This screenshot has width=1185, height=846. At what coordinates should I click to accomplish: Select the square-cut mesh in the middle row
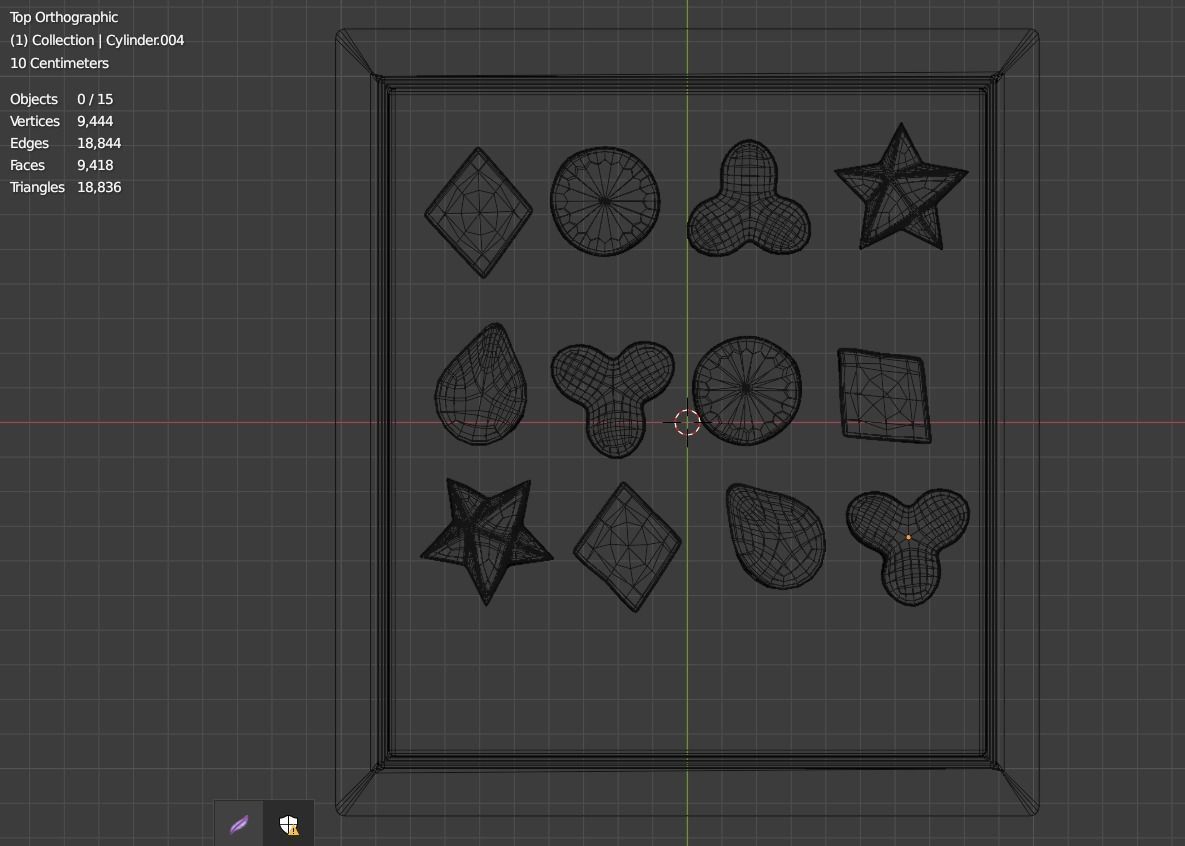884,395
